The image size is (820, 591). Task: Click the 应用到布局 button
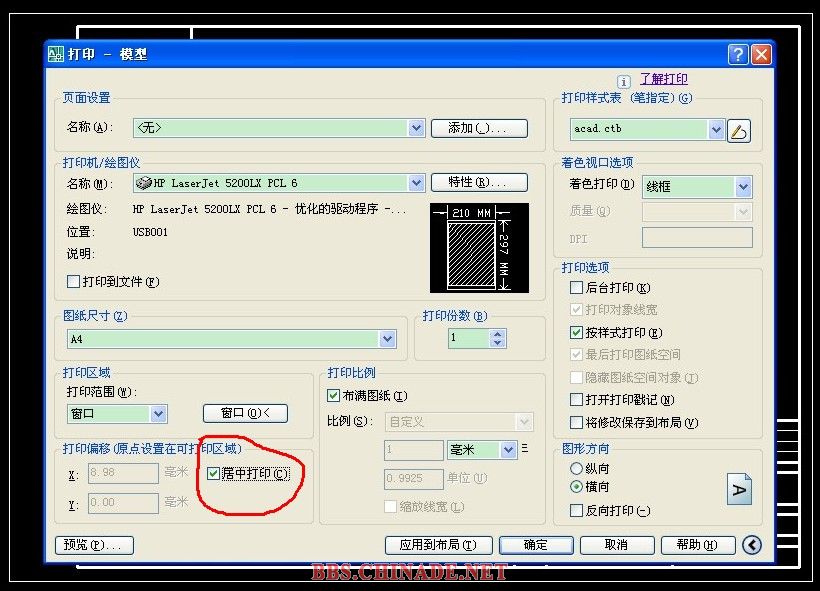(438, 545)
